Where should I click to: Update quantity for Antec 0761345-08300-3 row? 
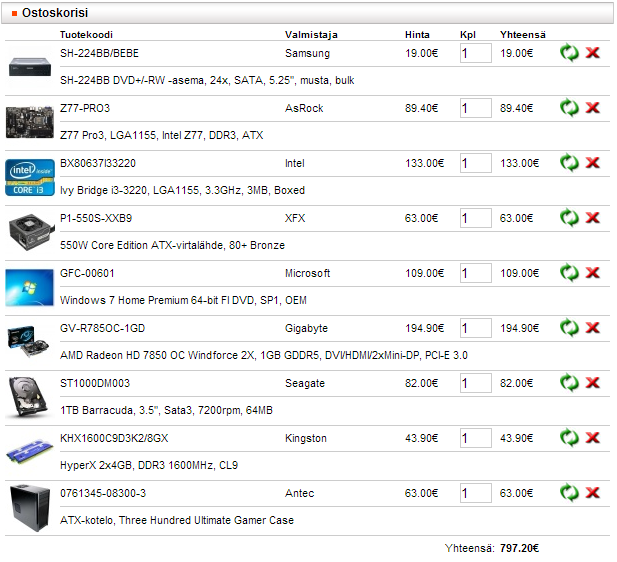569,493
